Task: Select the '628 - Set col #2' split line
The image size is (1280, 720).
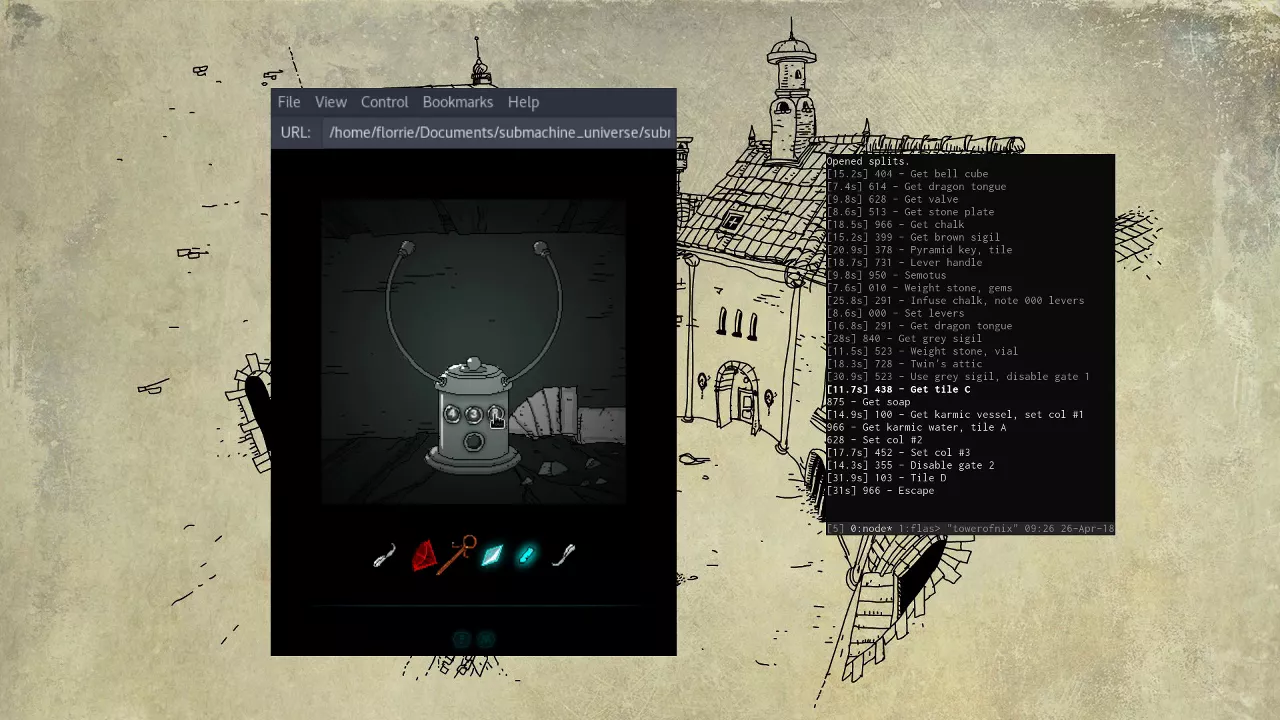Action: [x=874, y=440]
